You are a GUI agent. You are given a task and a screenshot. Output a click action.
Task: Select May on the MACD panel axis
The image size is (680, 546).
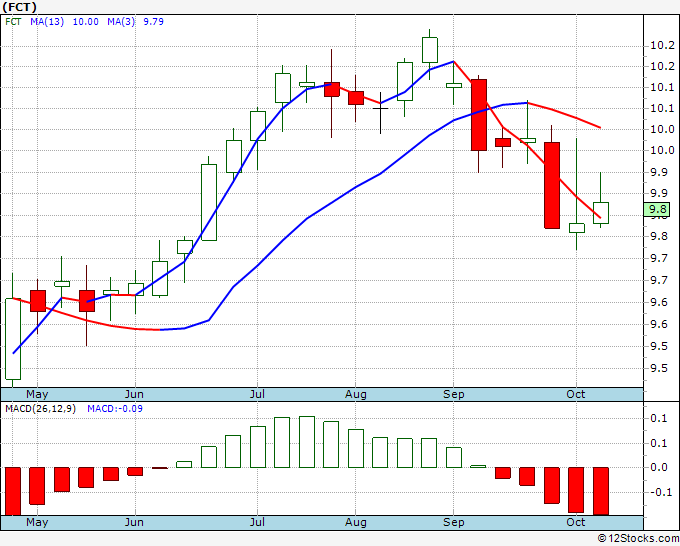[x=37, y=522]
